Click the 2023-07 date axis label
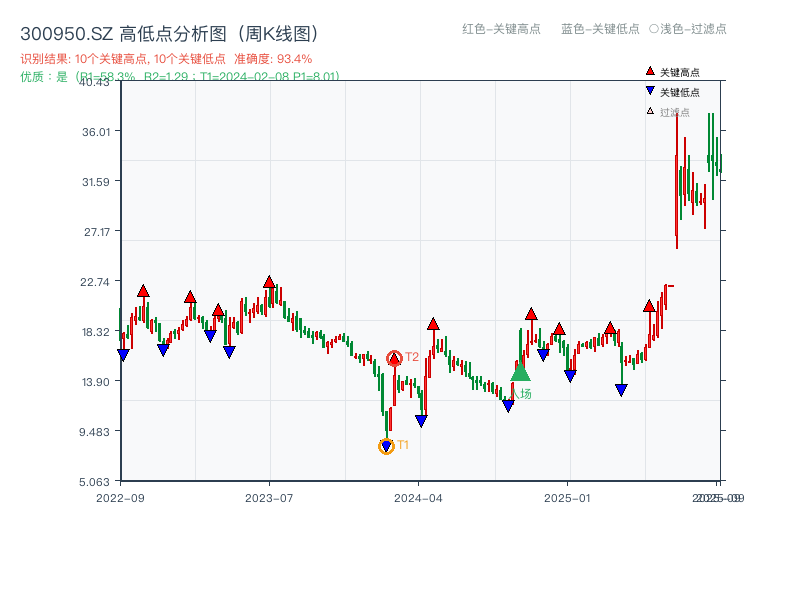This screenshot has width=800, height=600. coord(269,498)
